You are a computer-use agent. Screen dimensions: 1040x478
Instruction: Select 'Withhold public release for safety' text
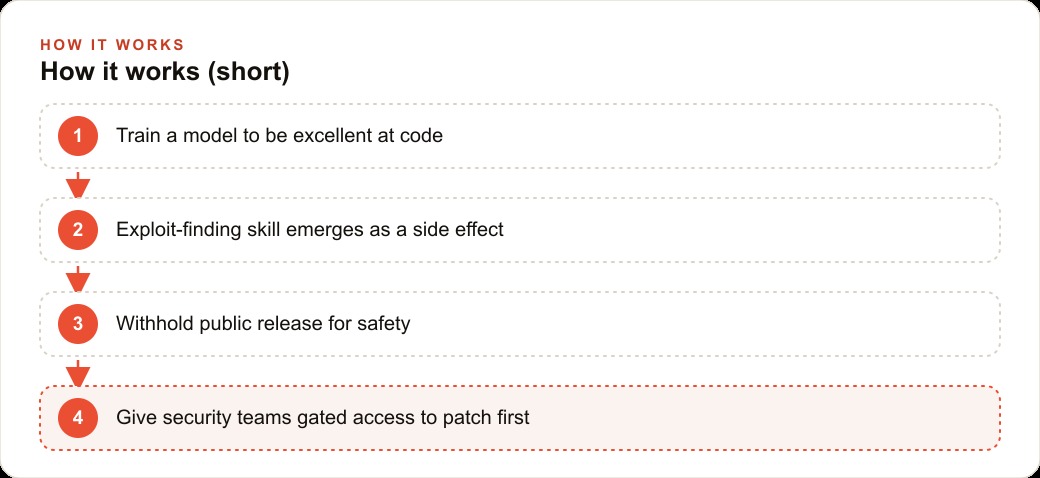coord(263,324)
